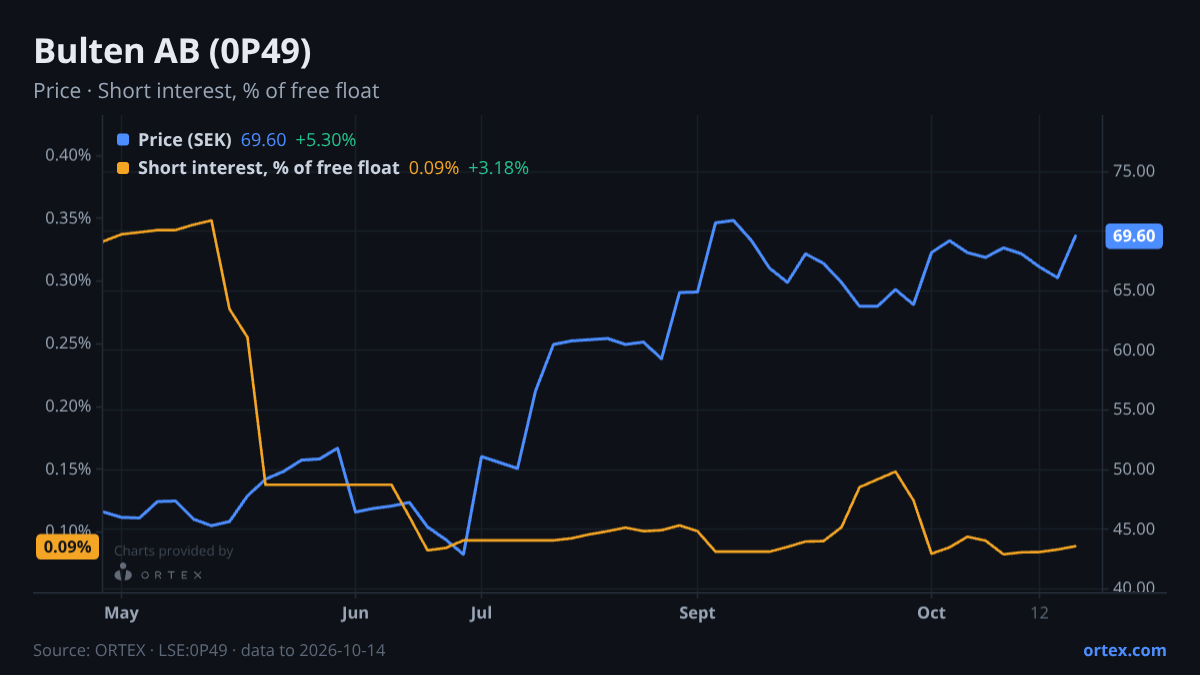Click the Jun label on the date axis
Screen dimensions: 1200x675
355,613
